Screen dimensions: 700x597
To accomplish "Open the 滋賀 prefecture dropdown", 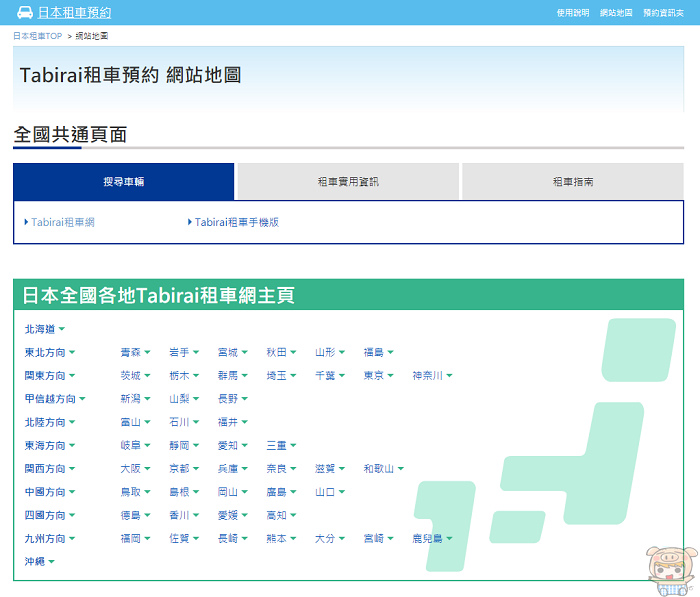I will pos(330,468).
